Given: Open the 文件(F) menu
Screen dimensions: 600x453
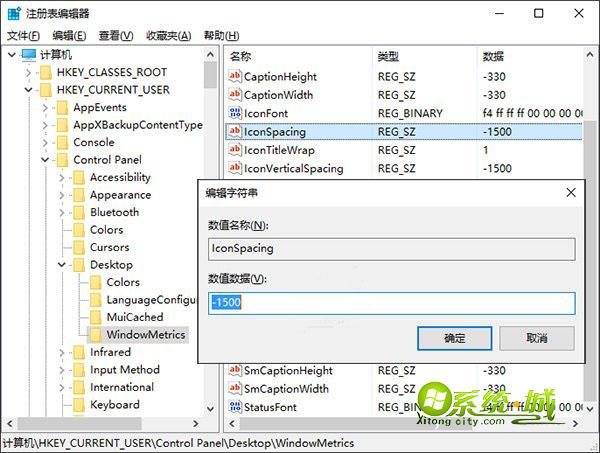Looking at the screenshot, I should pyautogui.click(x=23, y=36).
